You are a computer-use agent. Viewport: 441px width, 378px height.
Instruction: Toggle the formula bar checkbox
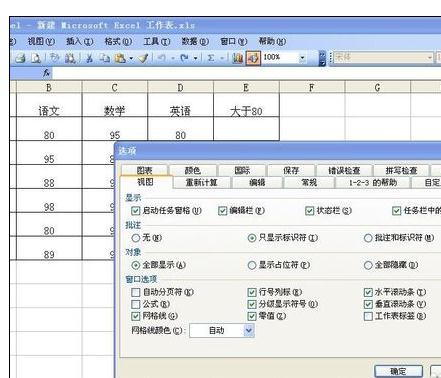coord(222,211)
